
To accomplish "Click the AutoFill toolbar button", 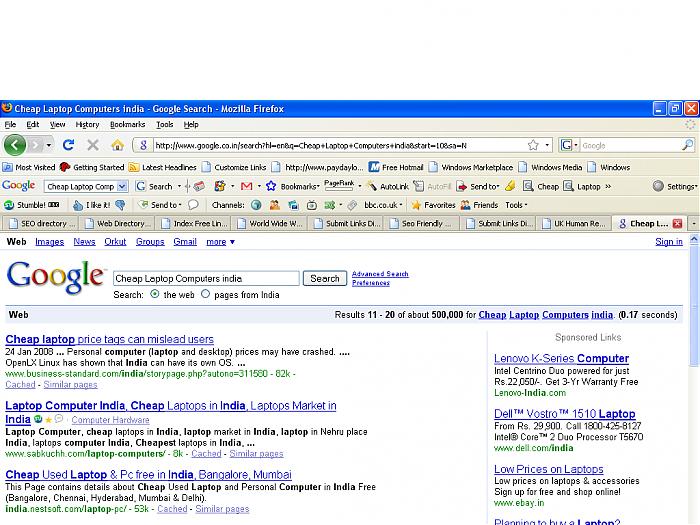I will coord(432,186).
